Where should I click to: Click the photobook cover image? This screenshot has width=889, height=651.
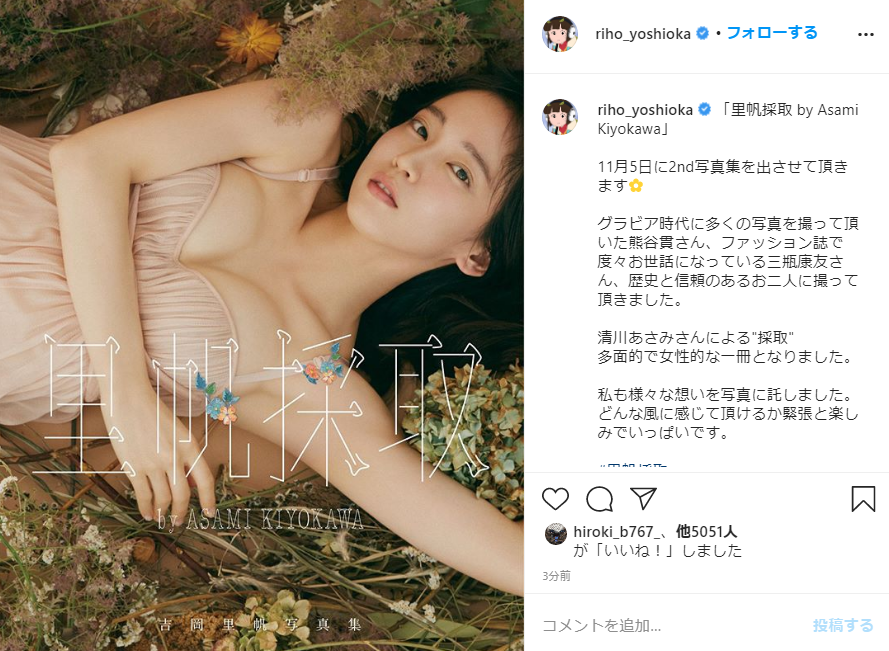262,326
